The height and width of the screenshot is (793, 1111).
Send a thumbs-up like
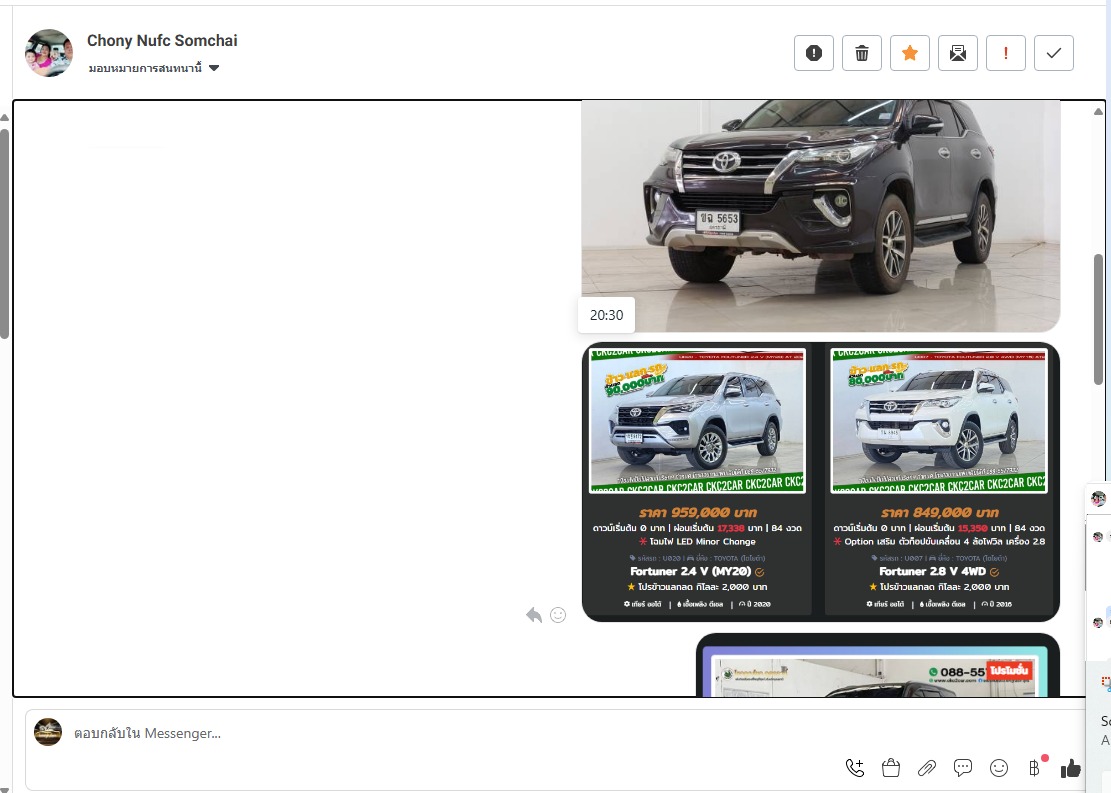point(1071,768)
